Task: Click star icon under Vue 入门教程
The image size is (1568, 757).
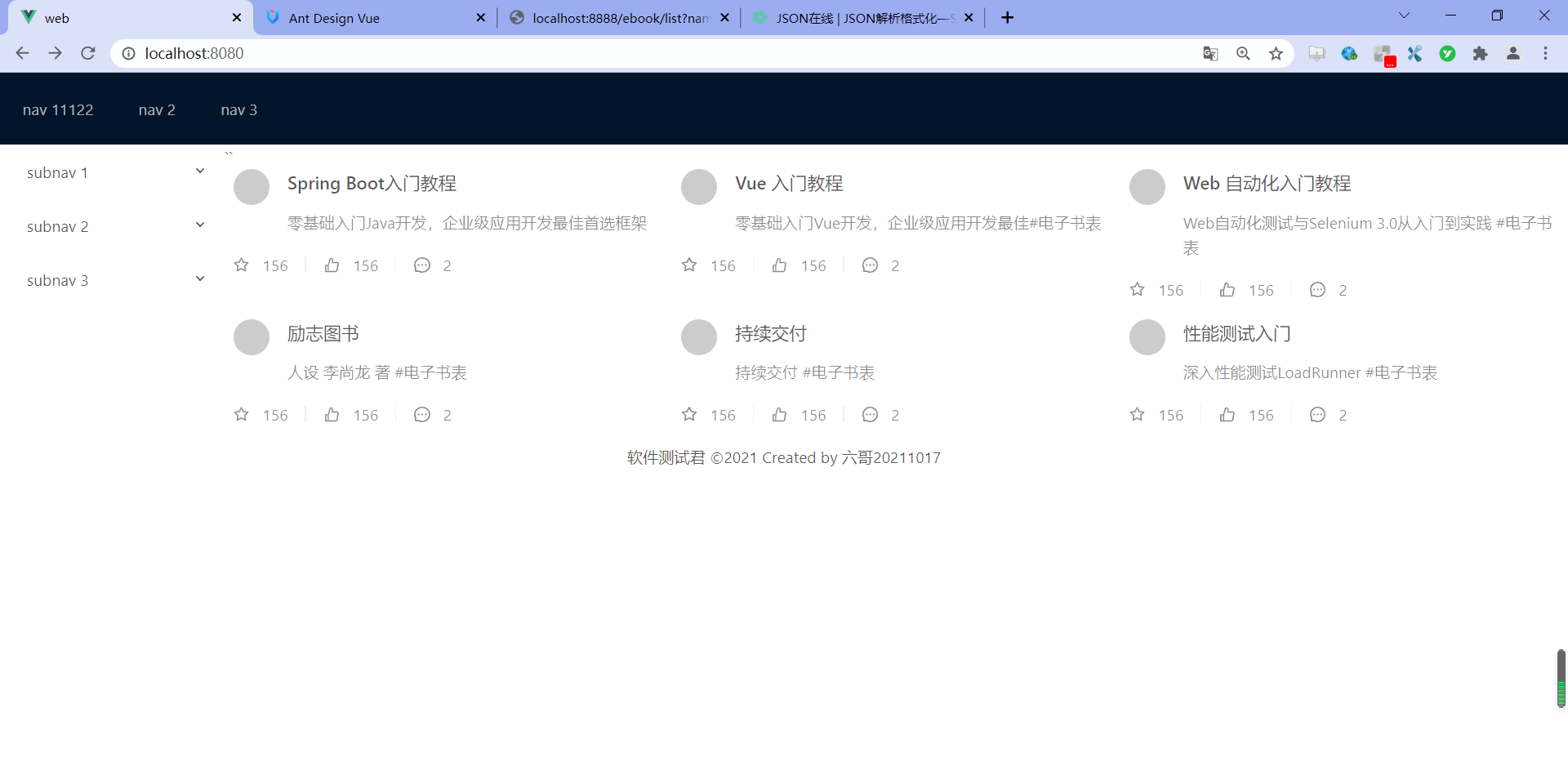Action: click(x=689, y=265)
